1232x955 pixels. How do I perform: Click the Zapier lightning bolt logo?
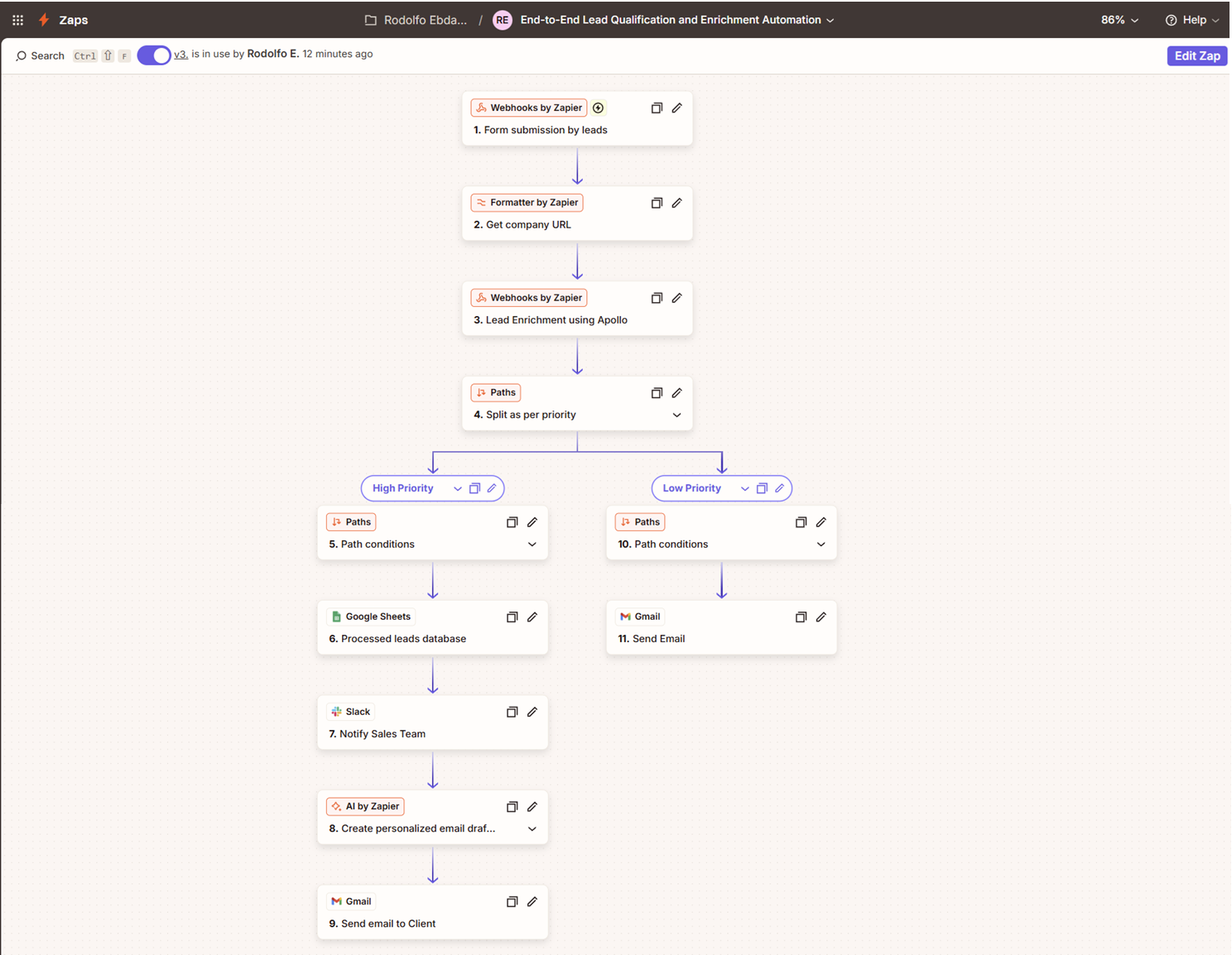[44, 20]
